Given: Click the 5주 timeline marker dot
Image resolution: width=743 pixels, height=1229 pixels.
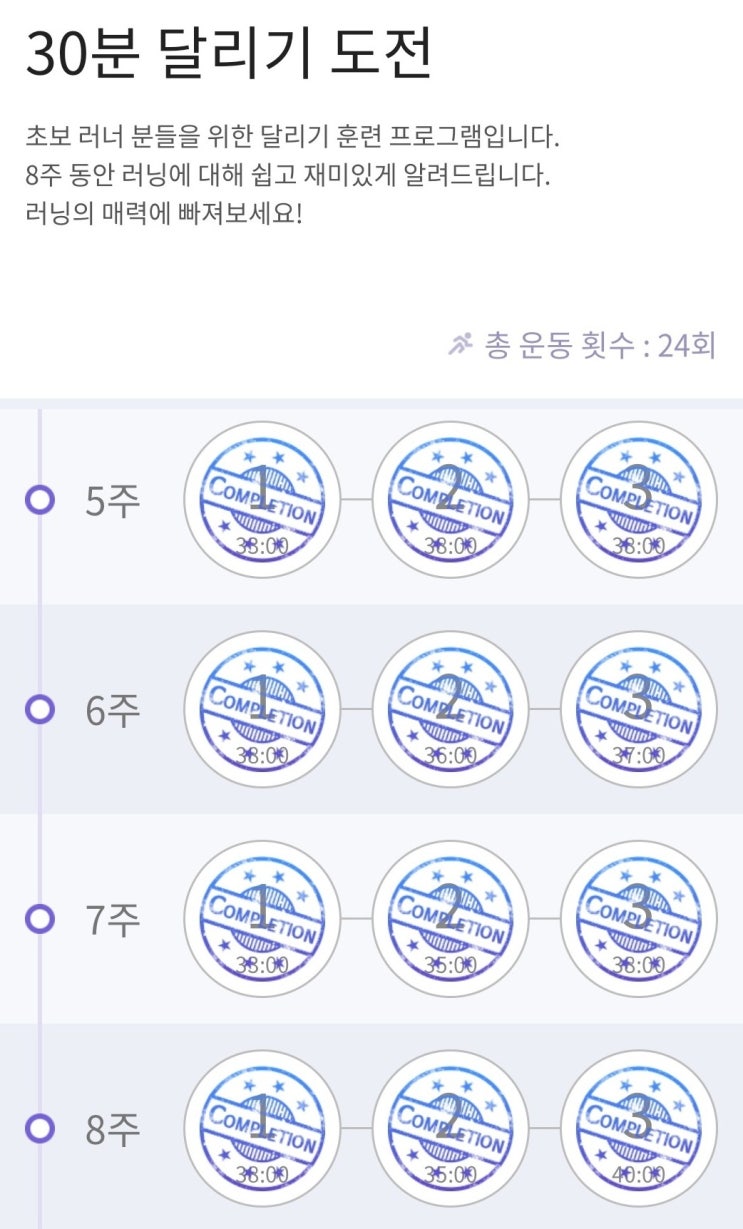Looking at the screenshot, I should click(39, 500).
